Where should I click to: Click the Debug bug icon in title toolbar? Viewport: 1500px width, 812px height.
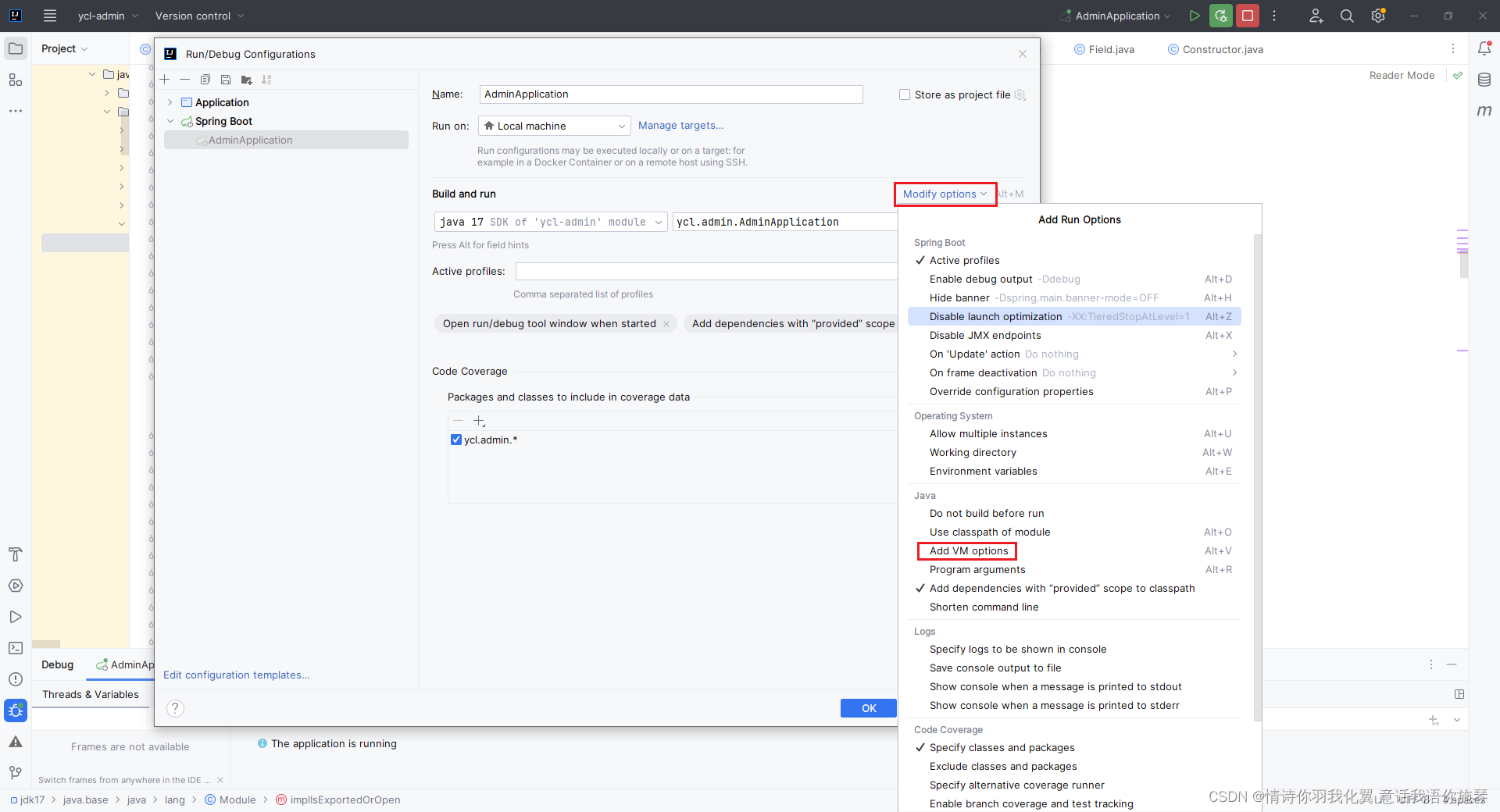coord(1221,16)
